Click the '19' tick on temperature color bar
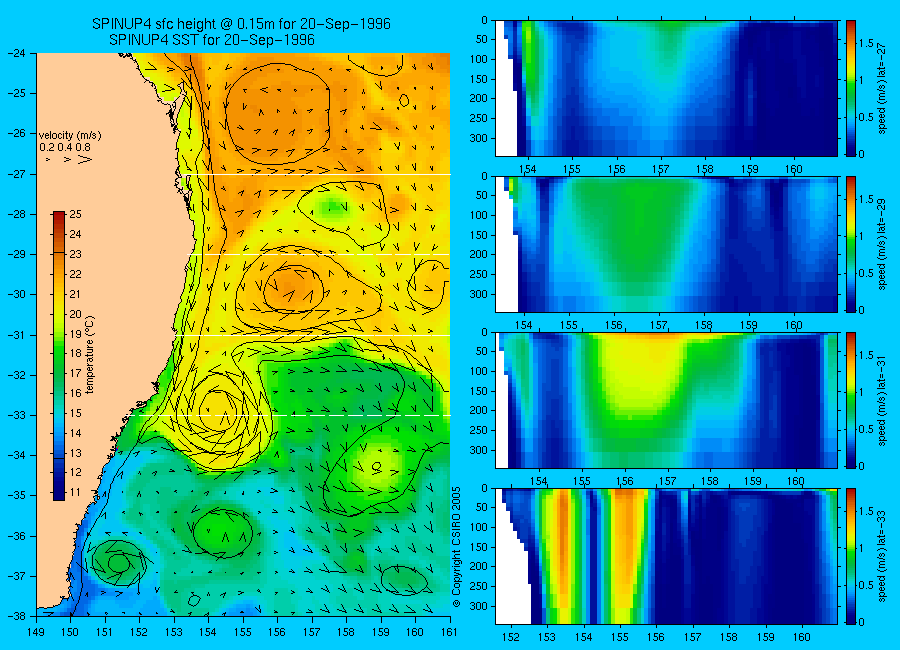This screenshot has width=900, height=650. pos(76,334)
